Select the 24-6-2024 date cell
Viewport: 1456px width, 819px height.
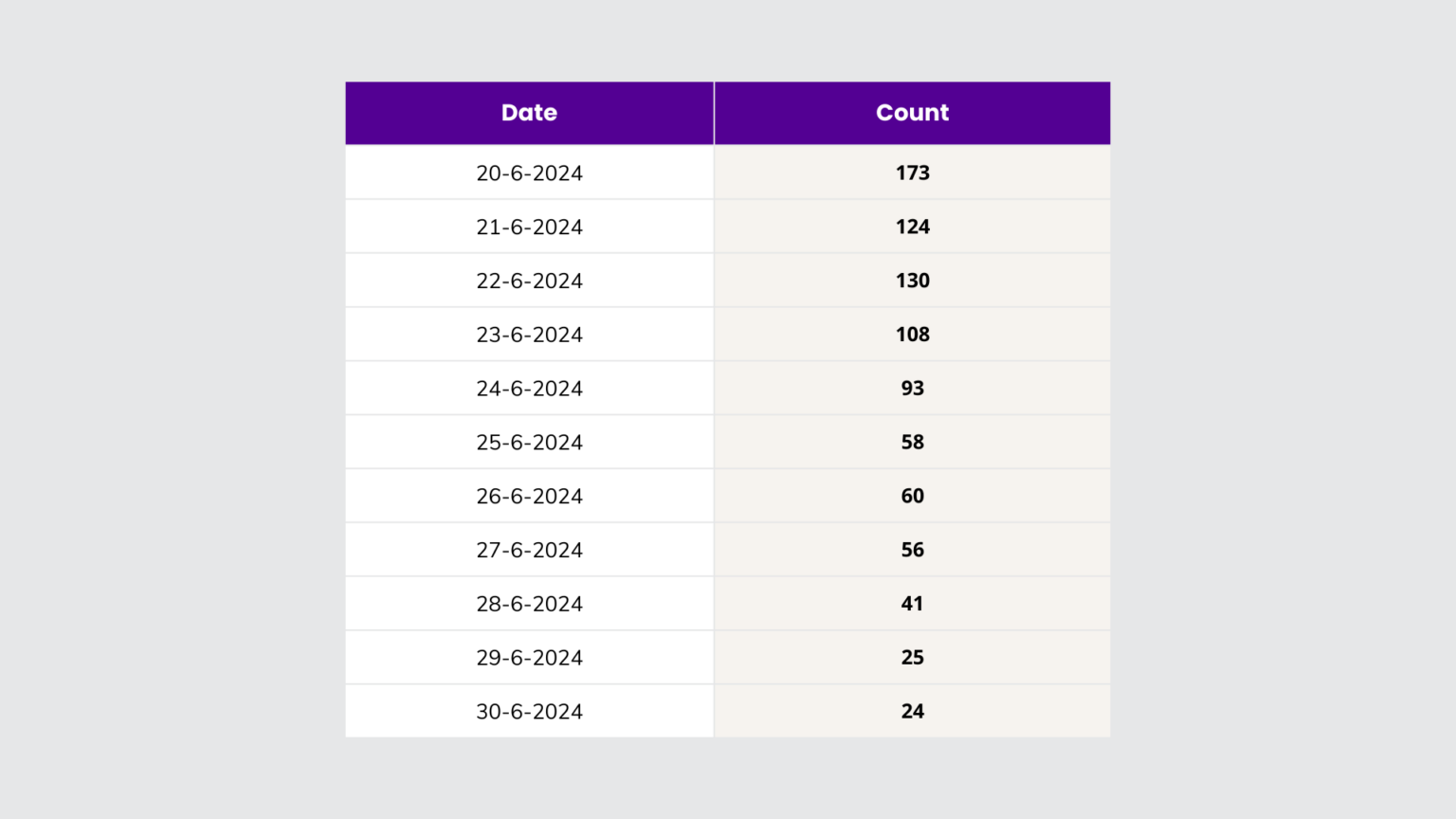[x=529, y=389]
